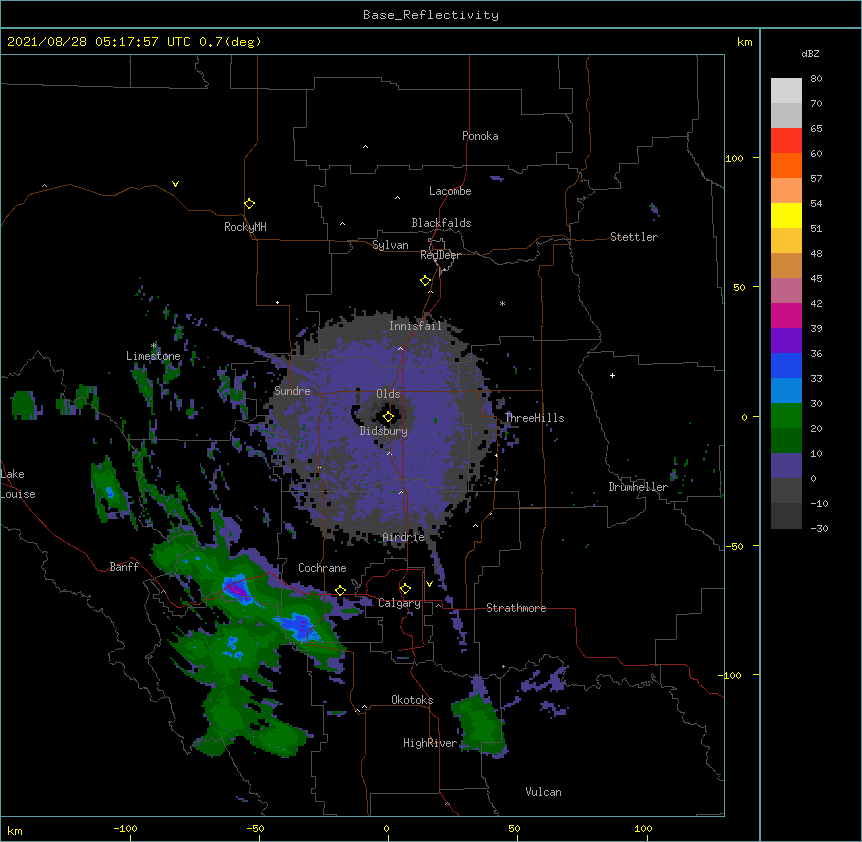
Task: Click the RockyMH label
Action: coord(245,227)
